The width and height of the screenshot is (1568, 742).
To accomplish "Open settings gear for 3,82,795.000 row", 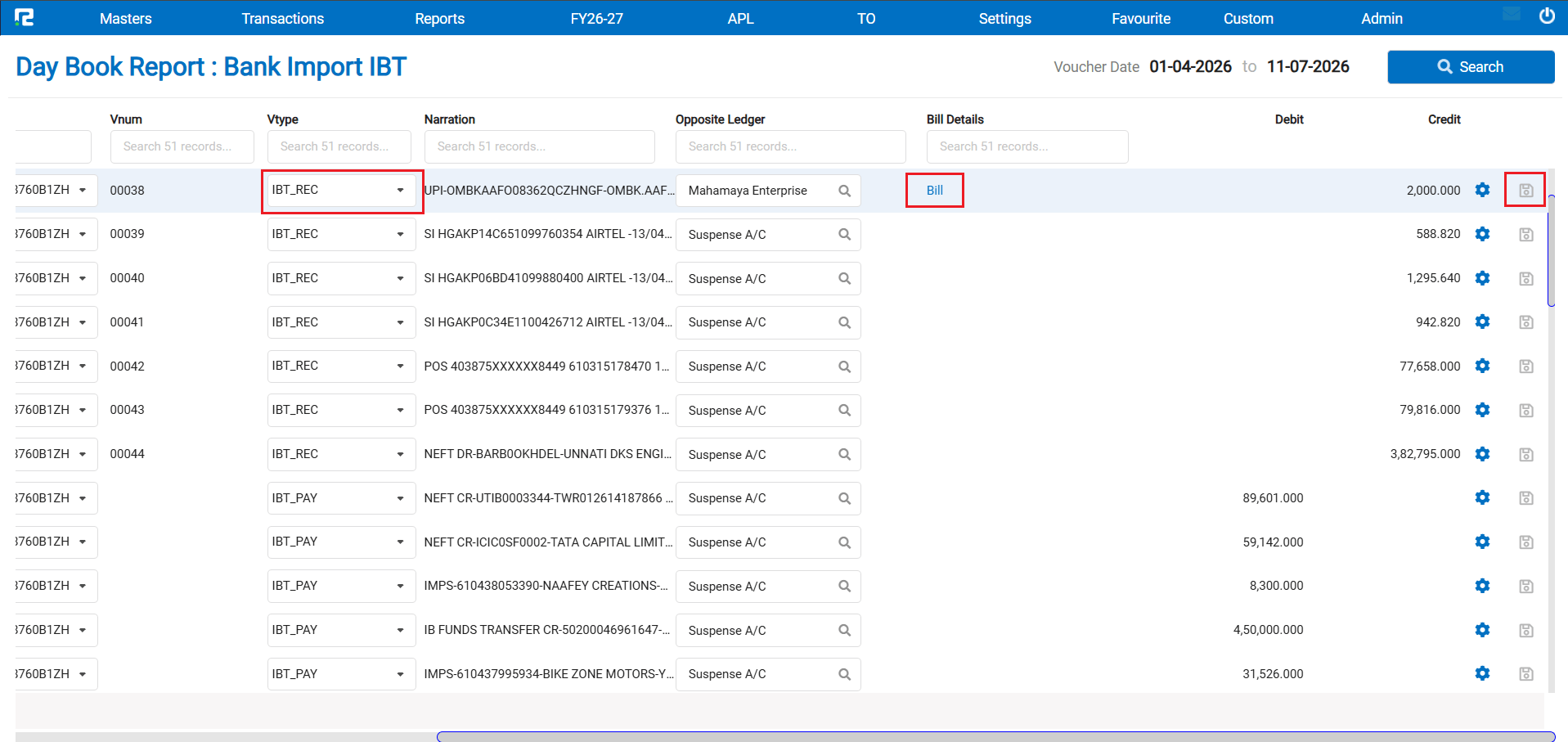I will (1482, 454).
